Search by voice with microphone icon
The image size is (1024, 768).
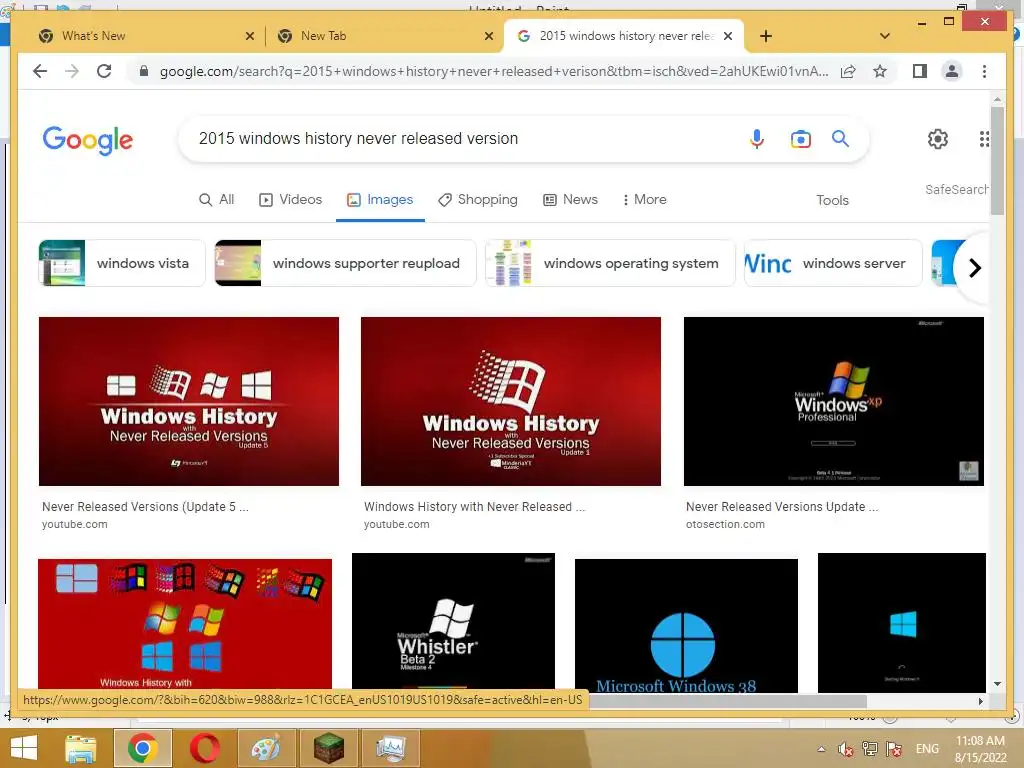point(756,138)
